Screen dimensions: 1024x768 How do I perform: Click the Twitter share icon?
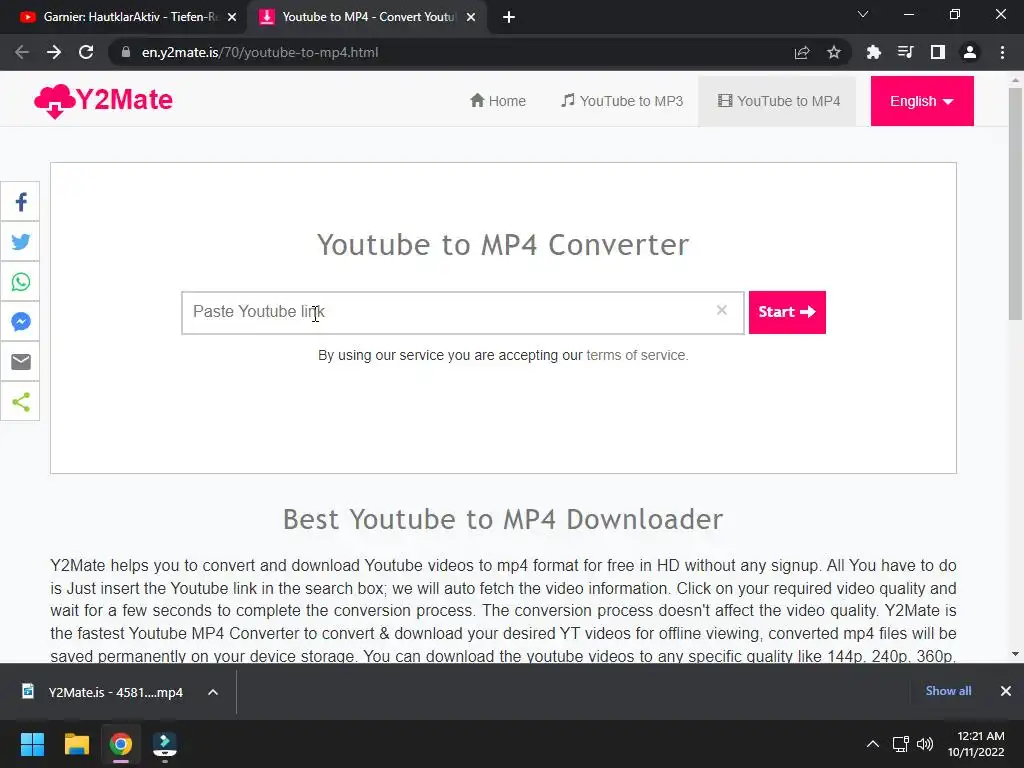pyautogui.click(x=20, y=242)
